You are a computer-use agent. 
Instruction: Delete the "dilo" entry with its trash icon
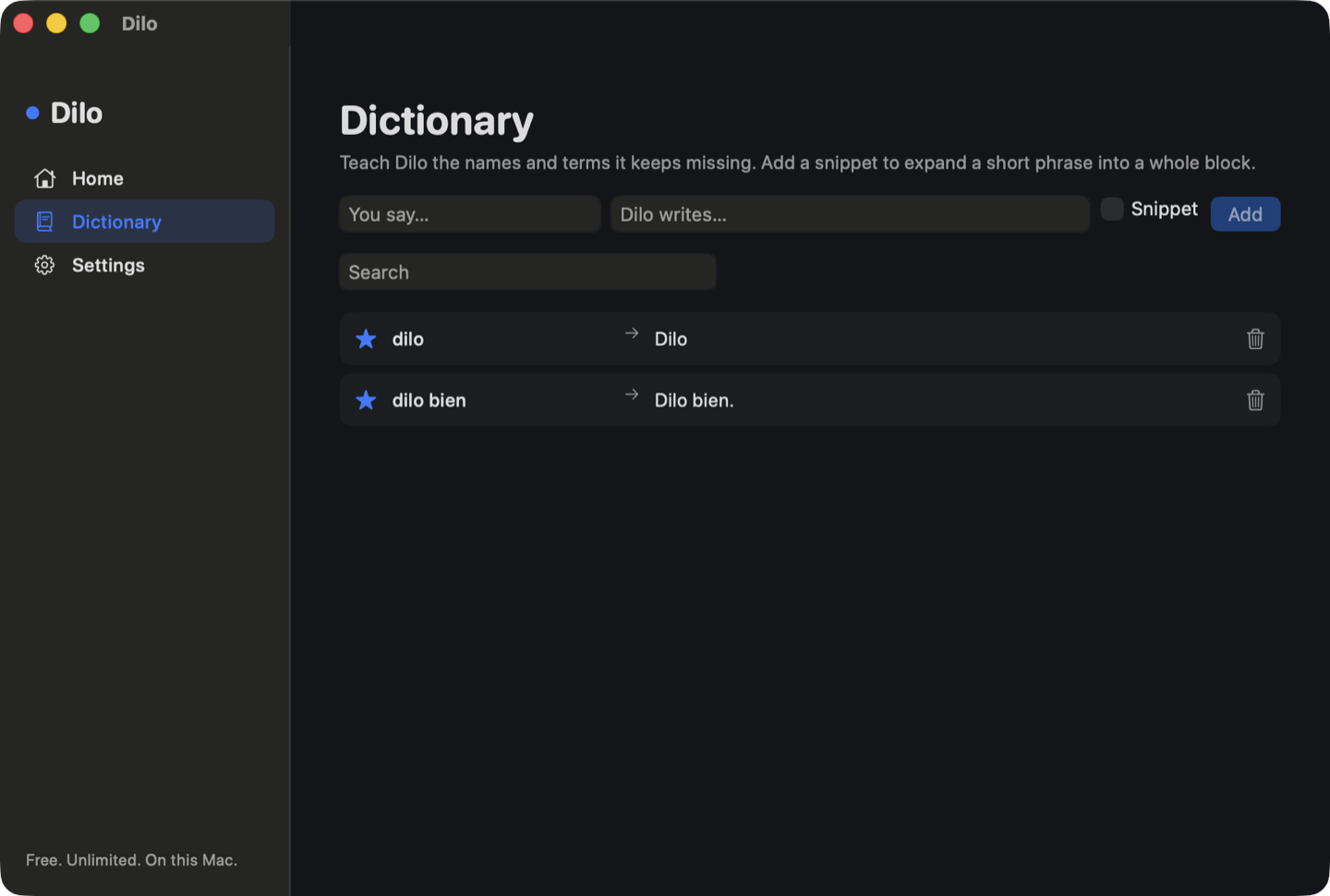click(x=1255, y=339)
